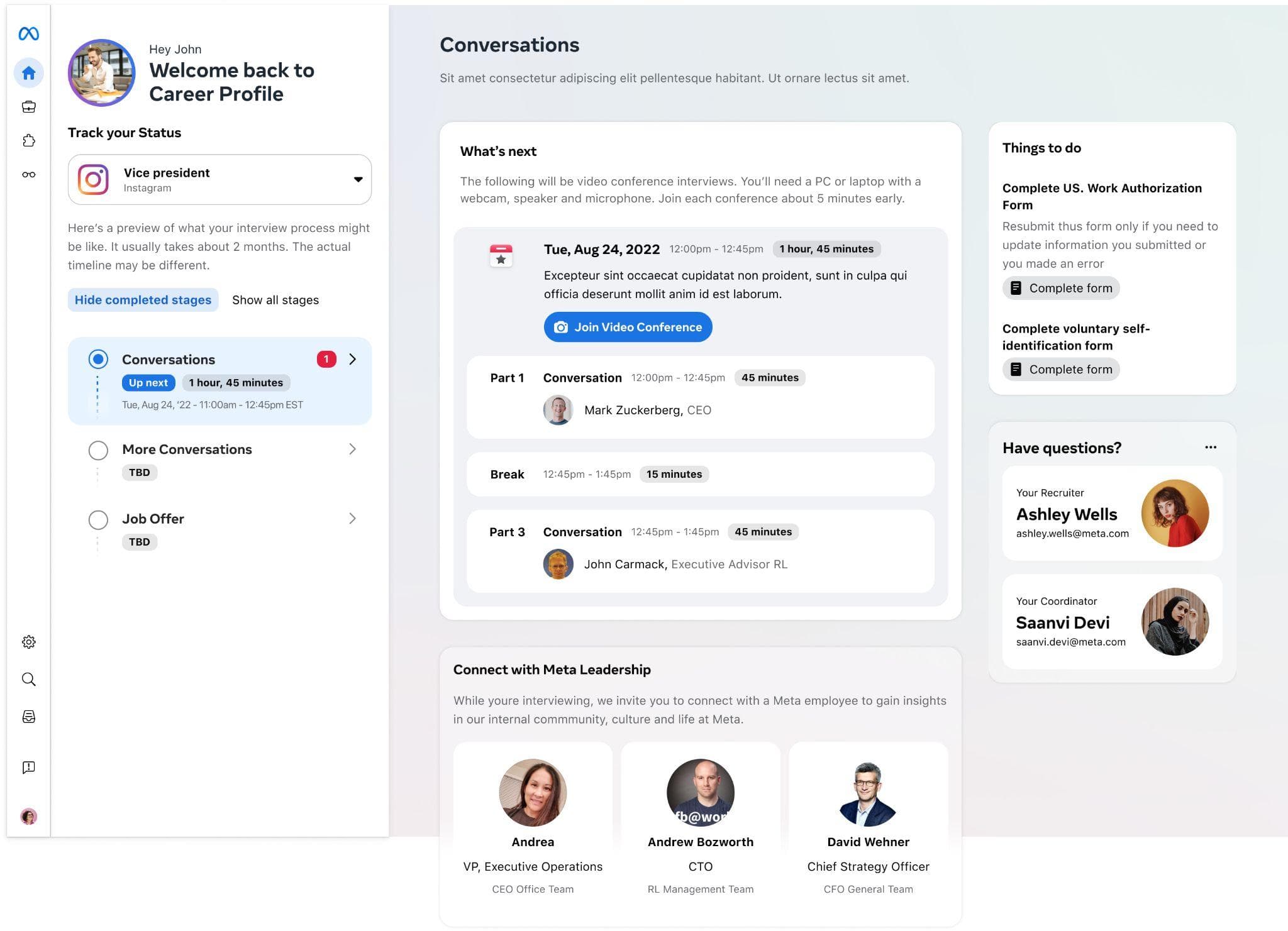Expand the Job Offer chevron
Screen dimensions: 1288x931
(x=353, y=519)
